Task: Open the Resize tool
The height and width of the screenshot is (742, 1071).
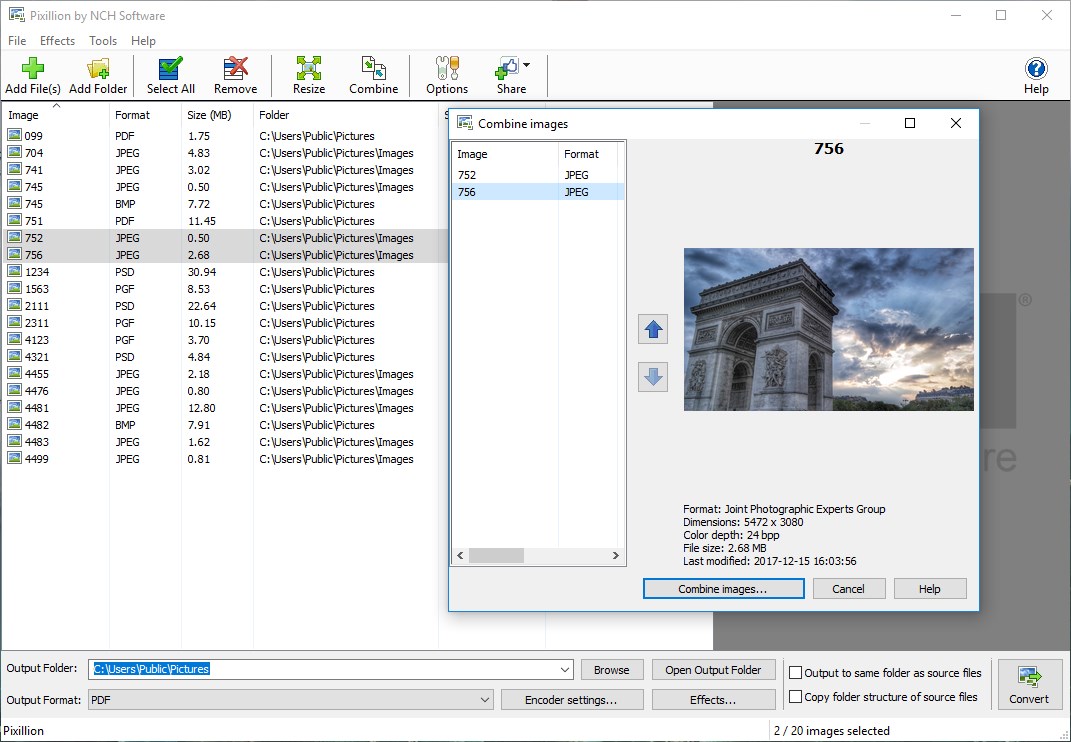Action: point(308,68)
